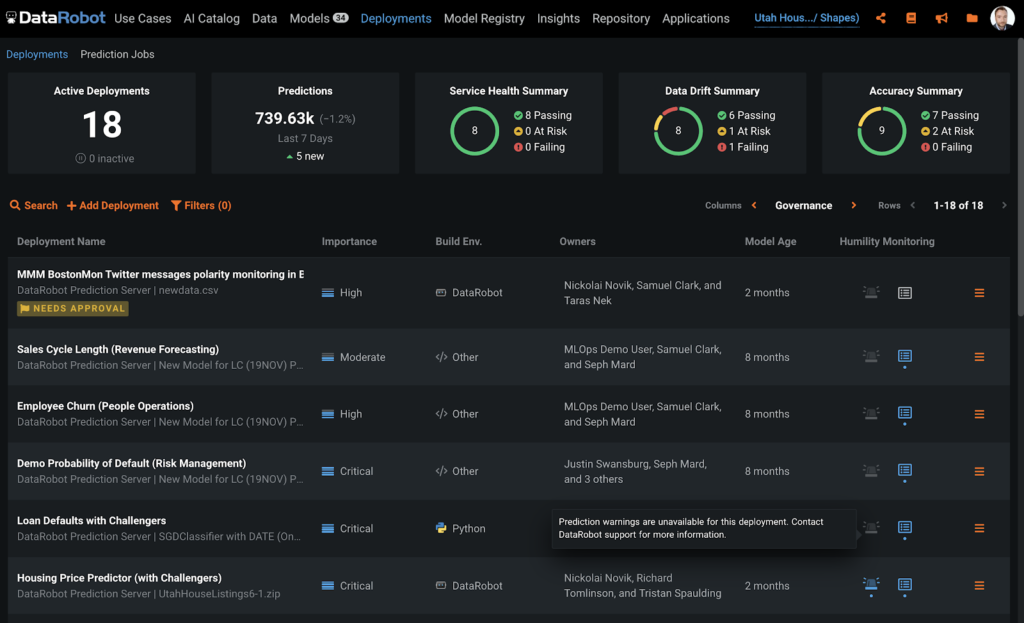Toggle prediction warnings for MMM BostonMon deployment
The image size is (1024, 623).
point(905,292)
